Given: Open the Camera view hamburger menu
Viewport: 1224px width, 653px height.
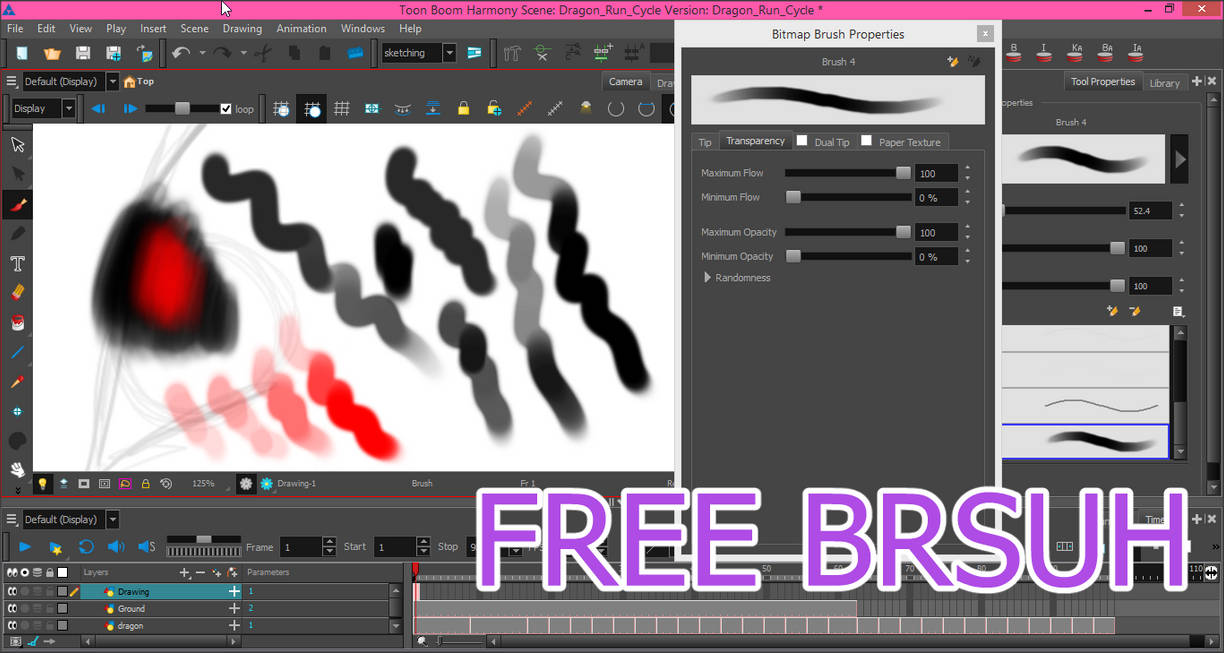Looking at the screenshot, I should click(x=11, y=81).
